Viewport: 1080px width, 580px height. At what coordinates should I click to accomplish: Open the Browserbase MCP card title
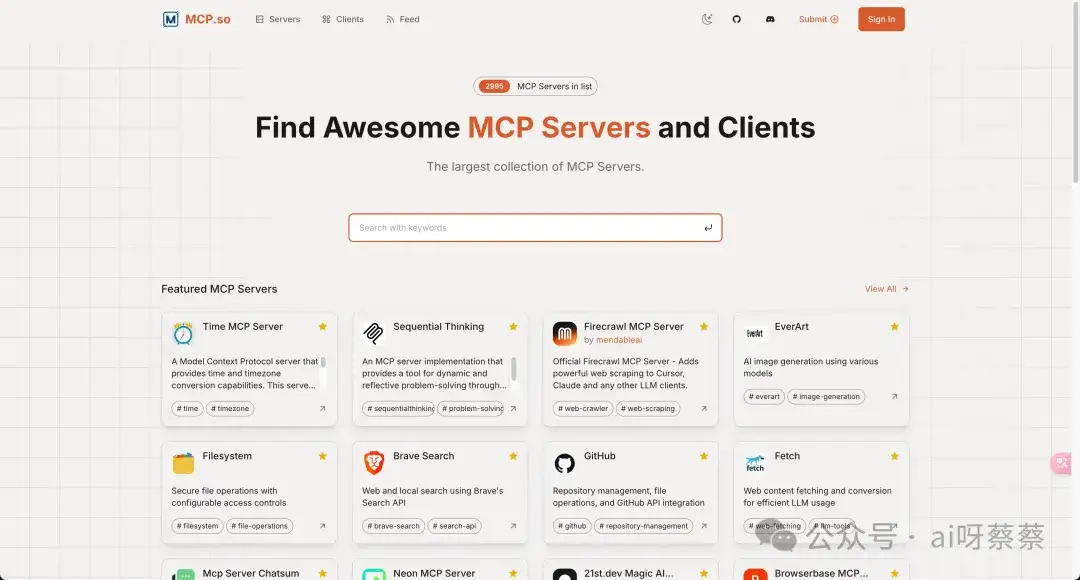point(821,573)
